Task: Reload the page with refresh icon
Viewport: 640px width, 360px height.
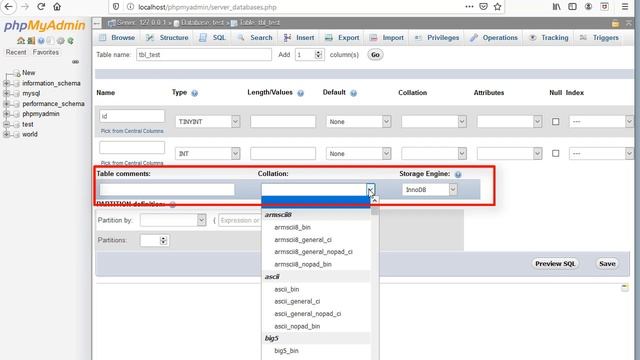Action: click(x=41, y=7)
